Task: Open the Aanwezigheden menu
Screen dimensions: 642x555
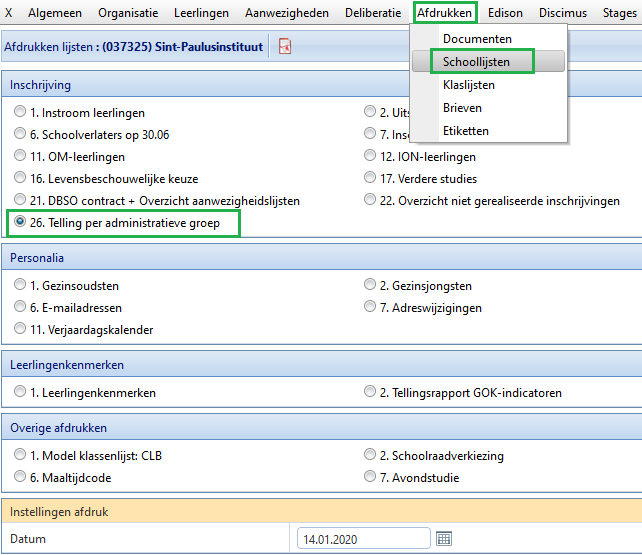Action: pyautogui.click(x=287, y=13)
